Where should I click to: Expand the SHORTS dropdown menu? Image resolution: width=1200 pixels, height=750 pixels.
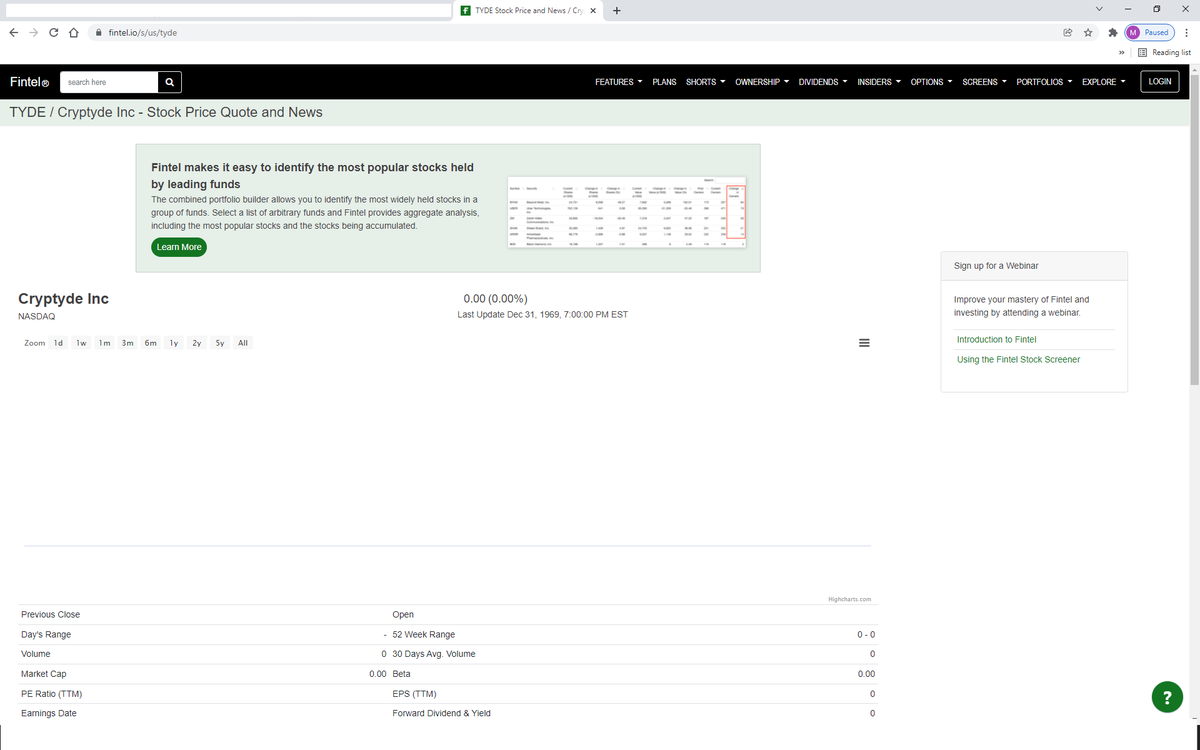coord(705,82)
